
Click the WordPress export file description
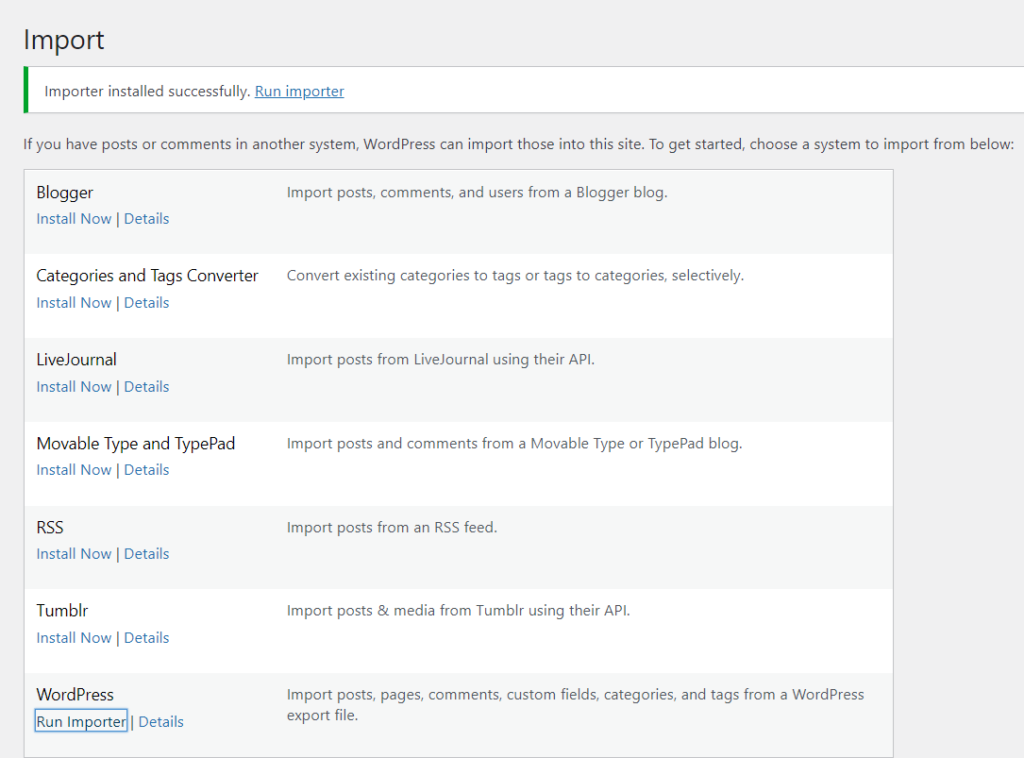click(575, 705)
